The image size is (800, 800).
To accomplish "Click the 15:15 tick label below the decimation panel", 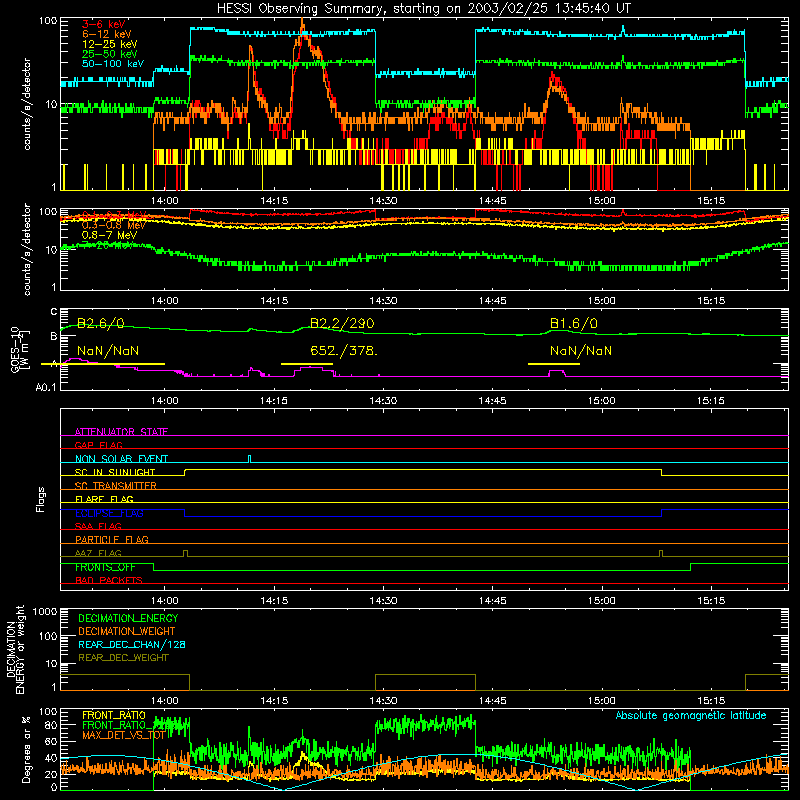I will point(711,701).
